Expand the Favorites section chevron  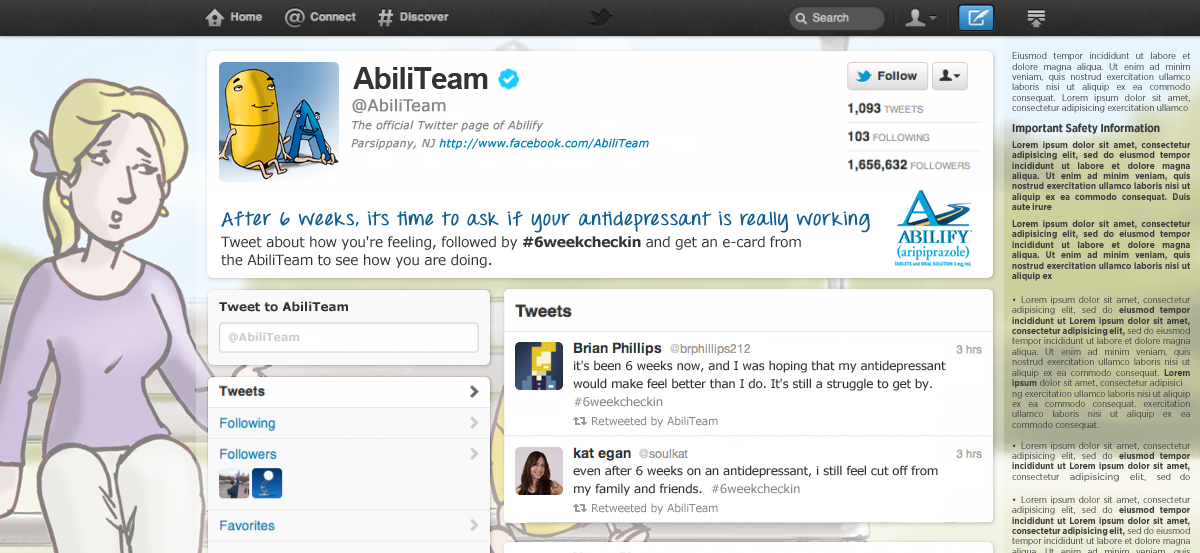pyautogui.click(x=474, y=525)
